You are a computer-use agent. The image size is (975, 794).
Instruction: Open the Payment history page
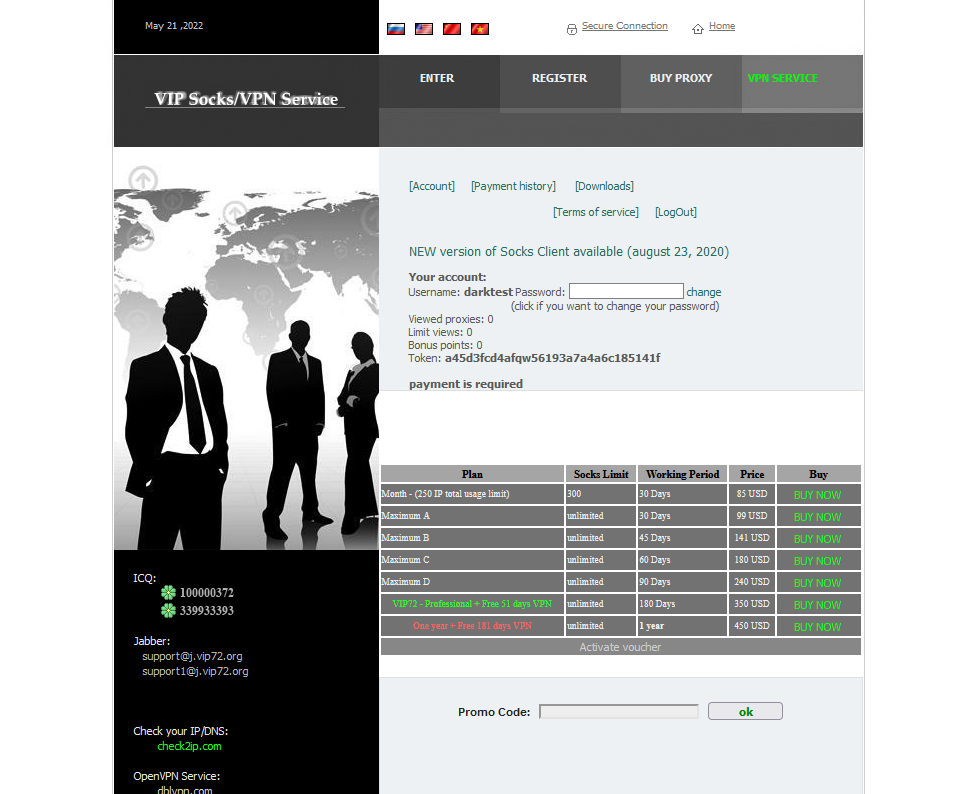(x=513, y=186)
